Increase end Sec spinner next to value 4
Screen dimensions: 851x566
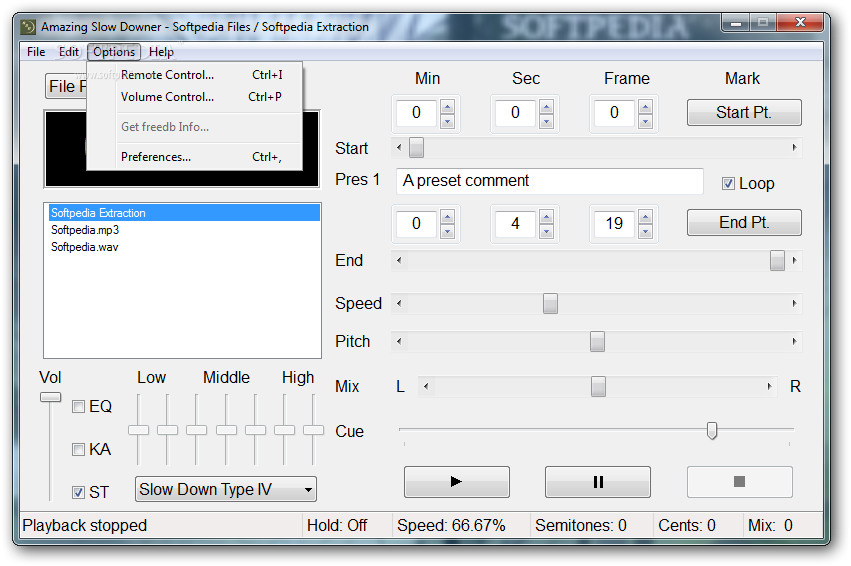click(x=547, y=217)
